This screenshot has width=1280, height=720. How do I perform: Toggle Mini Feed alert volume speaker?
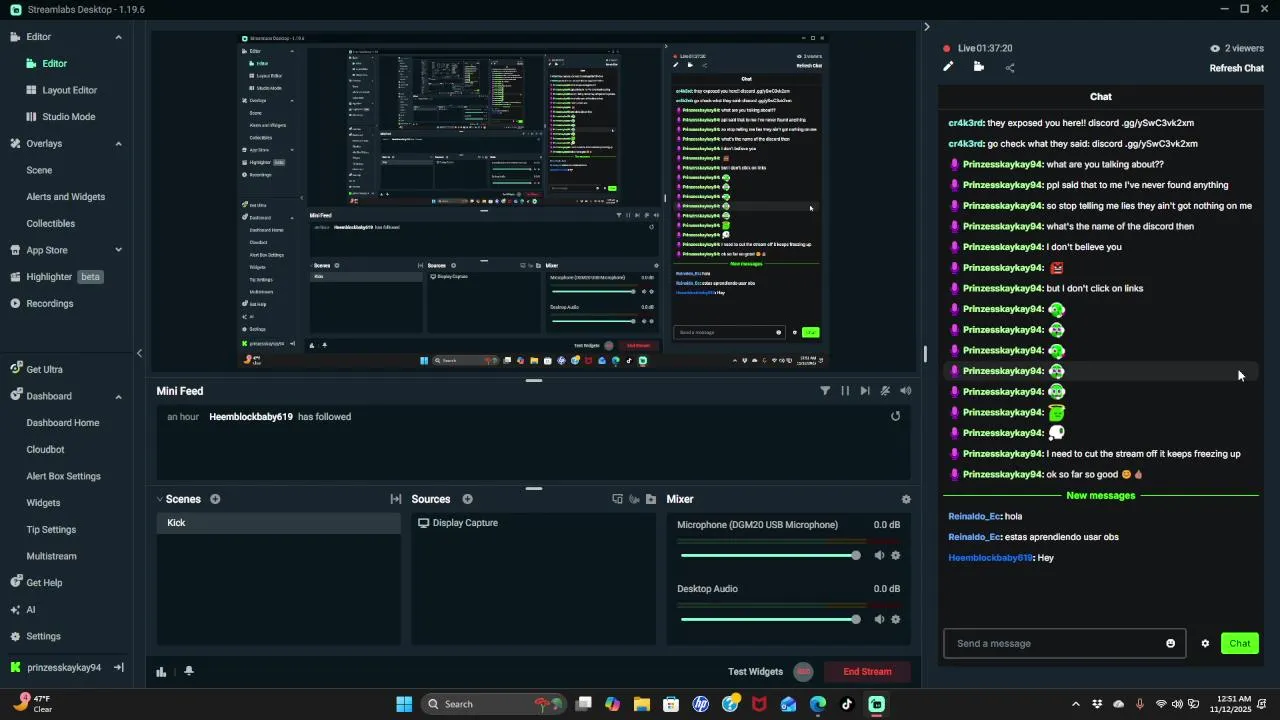click(x=906, y=391)
